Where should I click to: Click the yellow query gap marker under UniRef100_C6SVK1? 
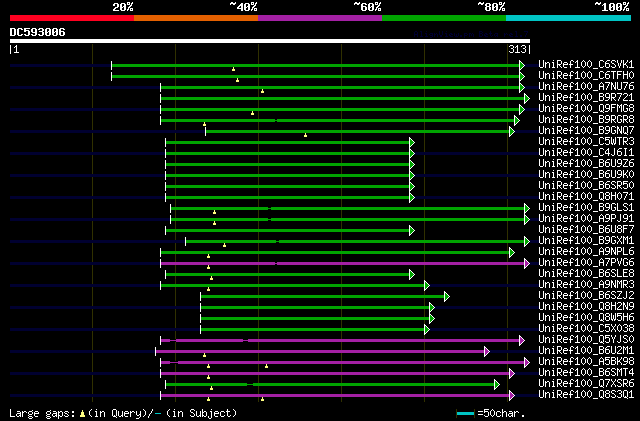click(x=233, y=69)
